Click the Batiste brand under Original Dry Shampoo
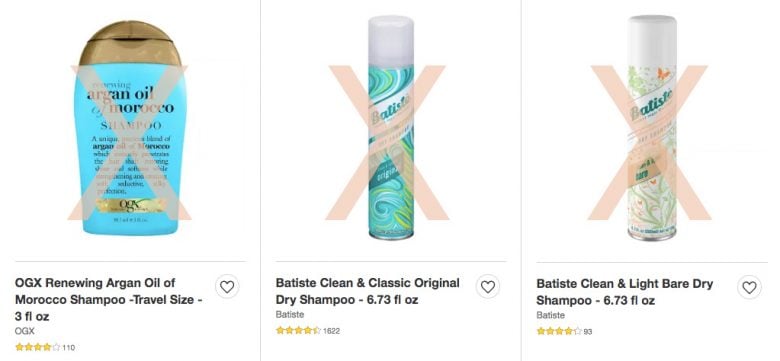The height and width of the screenshot is (361, 780). (x=290, y=315)
